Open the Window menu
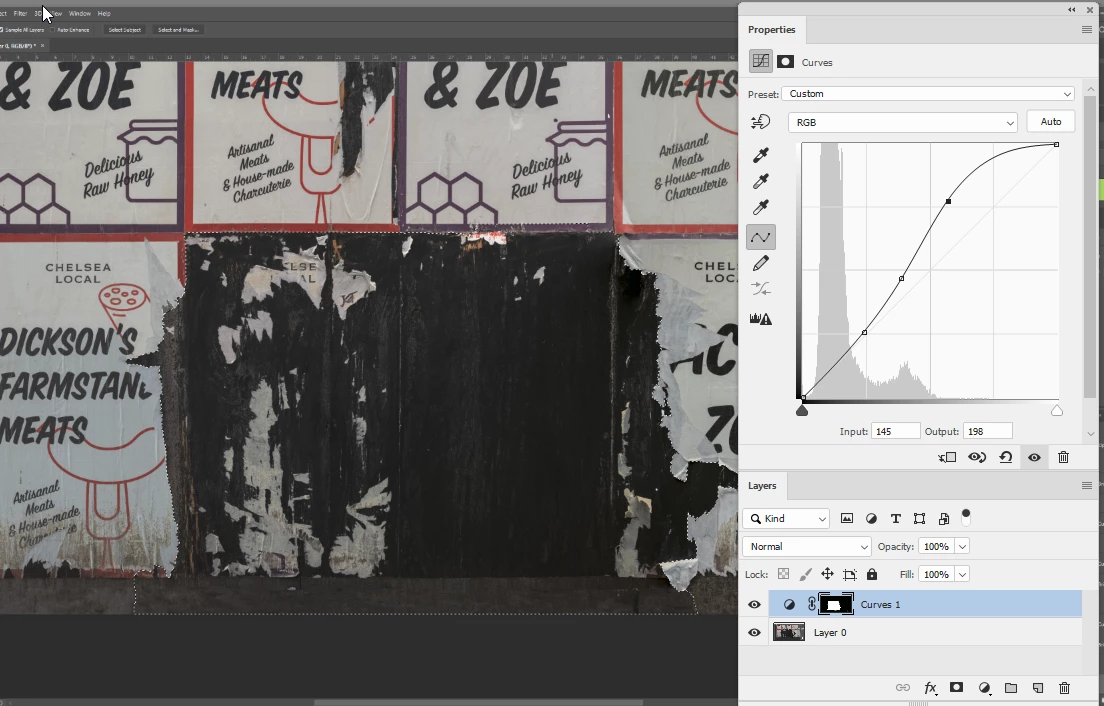Viewport: 1104px width, 706px height. coord(80,13)
